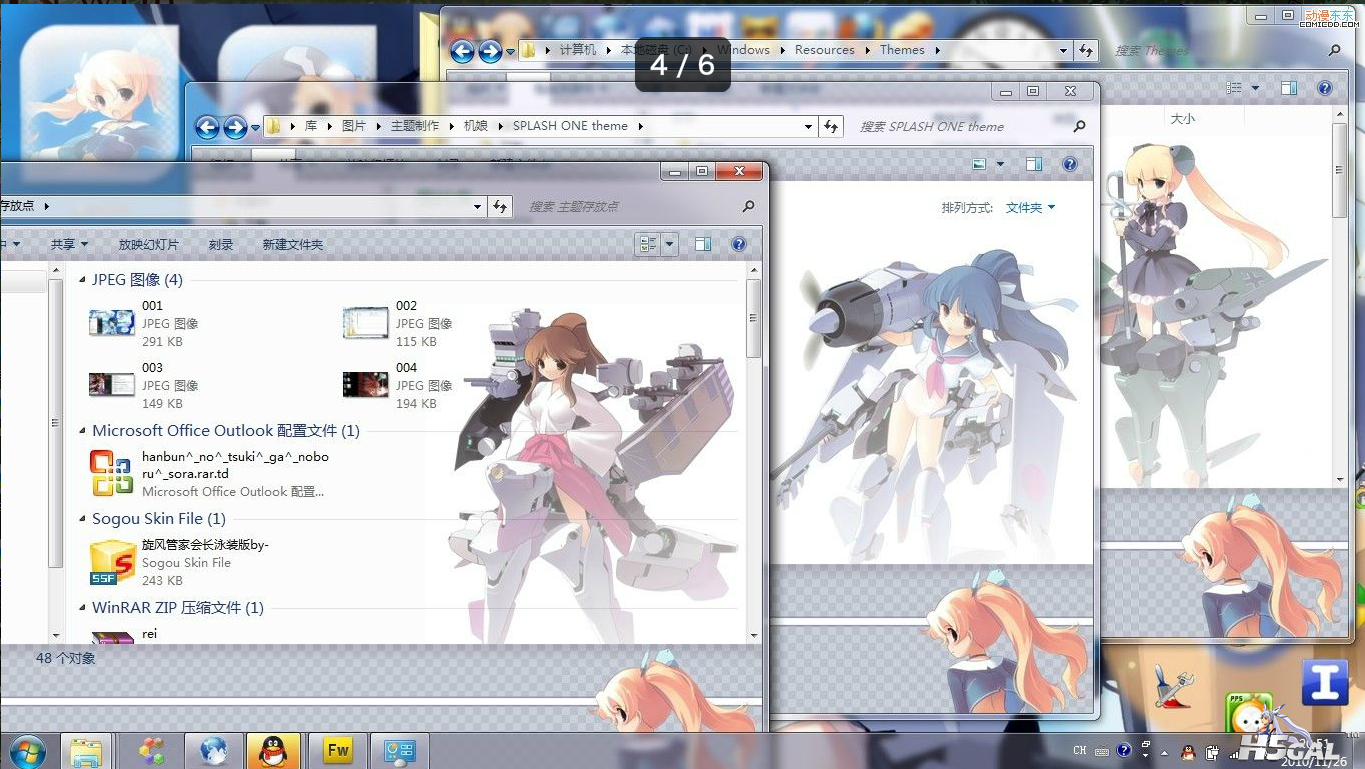Collapse Microsoft Office Outlook 配置文件 group
Viewport: 1365px width, 769px height.
point(83,431)
